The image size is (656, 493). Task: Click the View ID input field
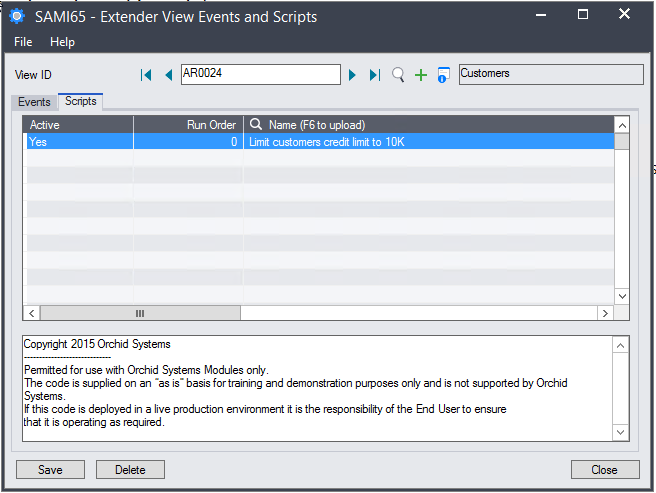[x=260, y=75]
